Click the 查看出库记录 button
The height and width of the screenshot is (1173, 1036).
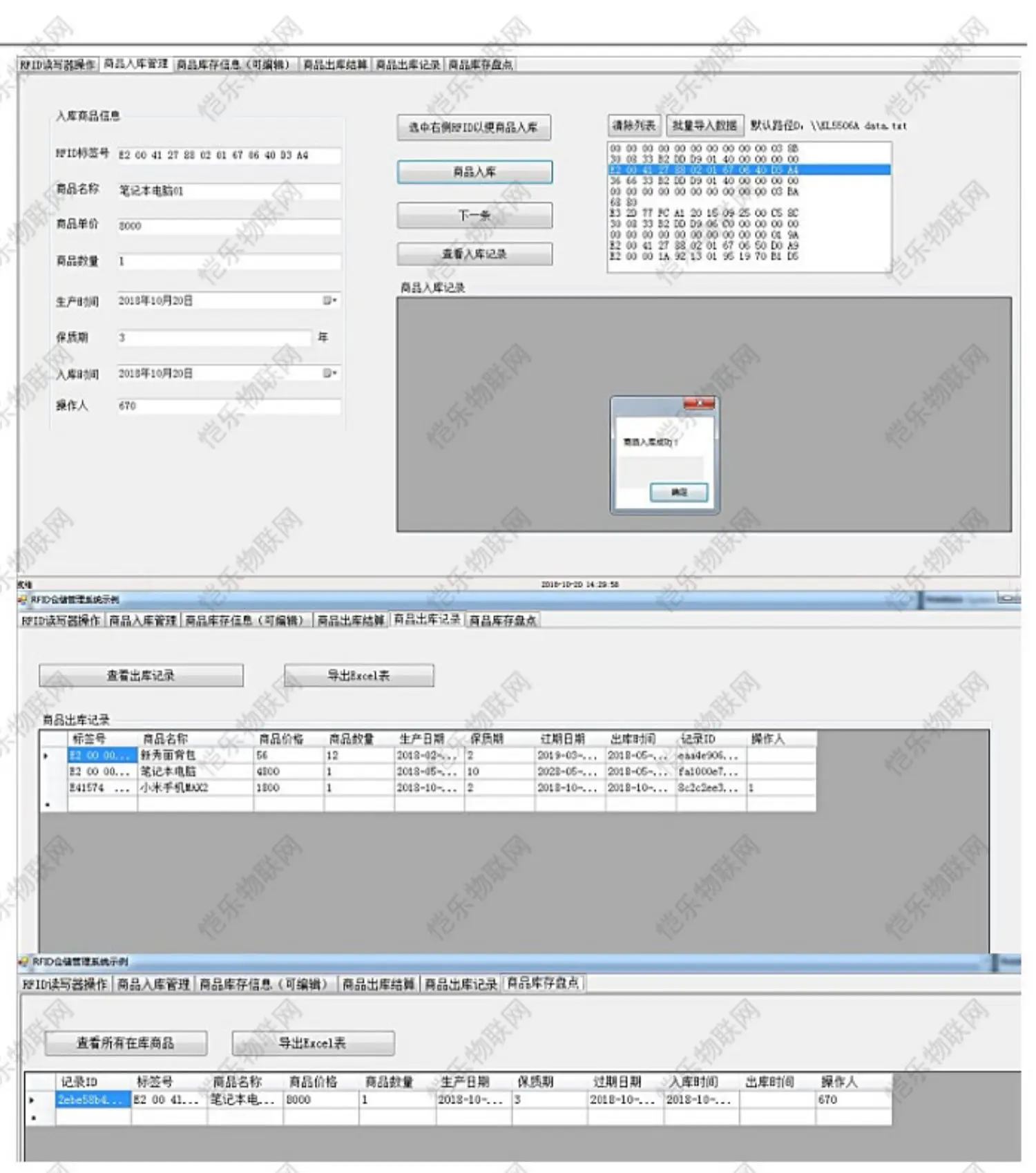pos(141,676)
